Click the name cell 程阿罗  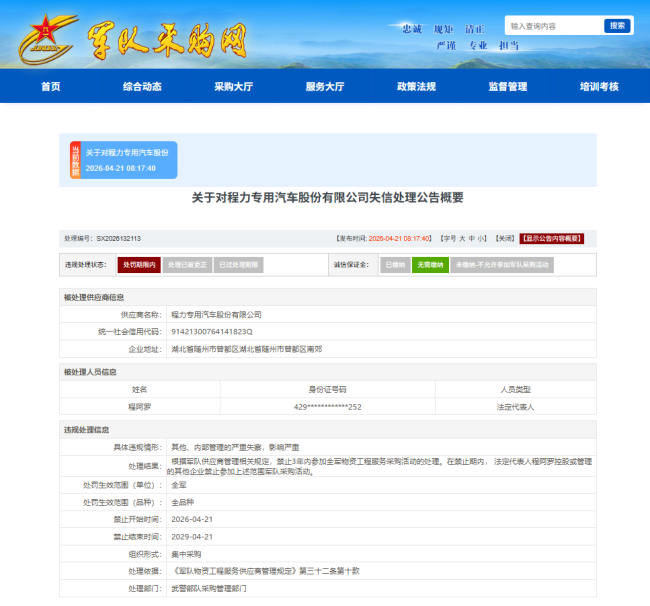[140, 407]
